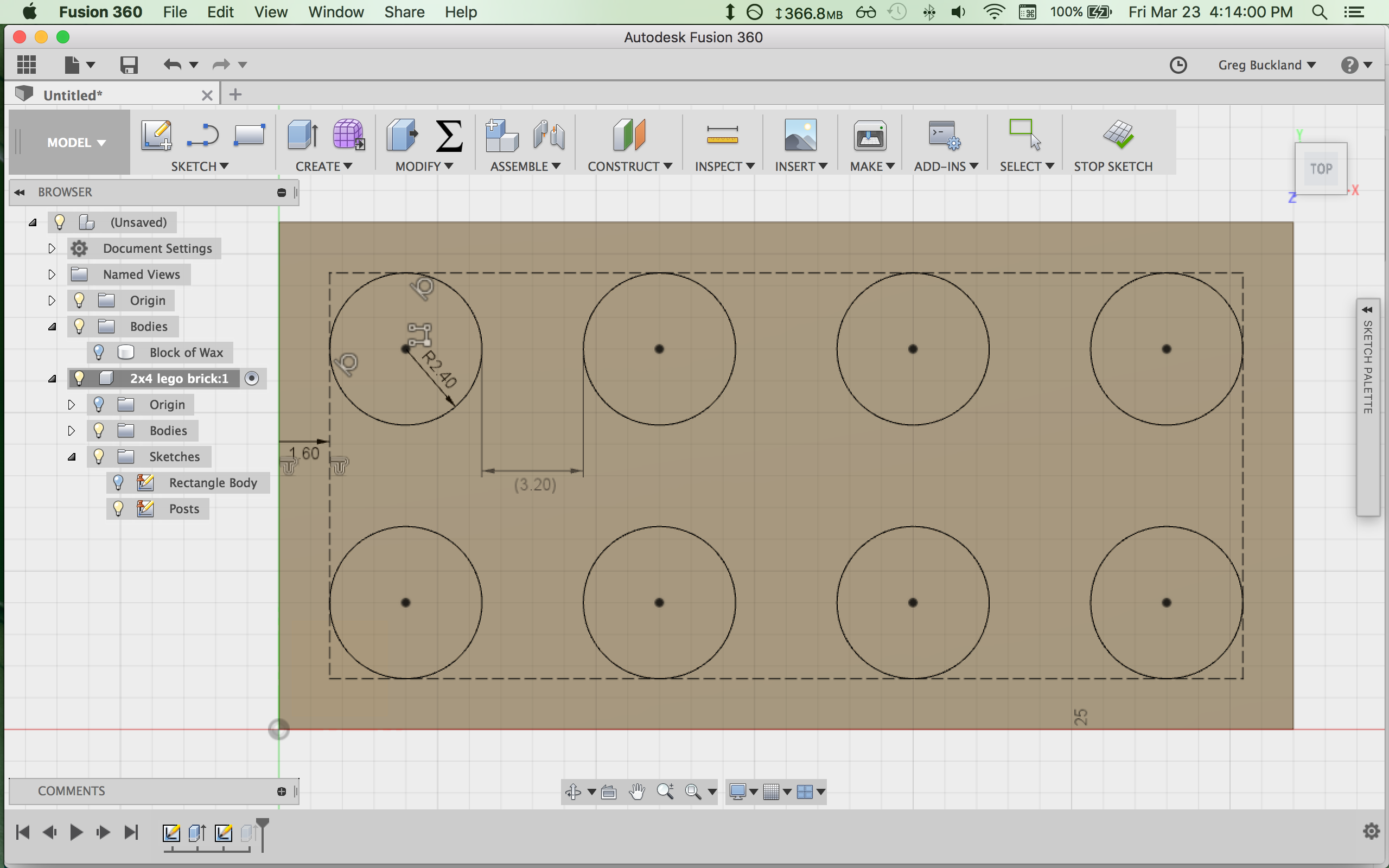Toggle visibility bulb for Unsaved root
Screen dimensions: 1389x868
59,222
